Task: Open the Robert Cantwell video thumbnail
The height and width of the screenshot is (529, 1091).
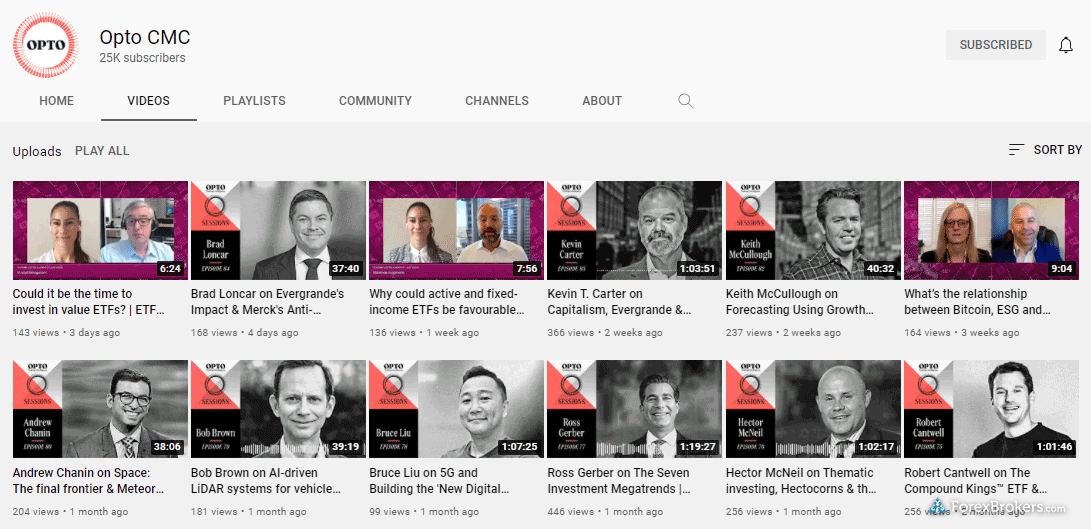Action: 991,409
